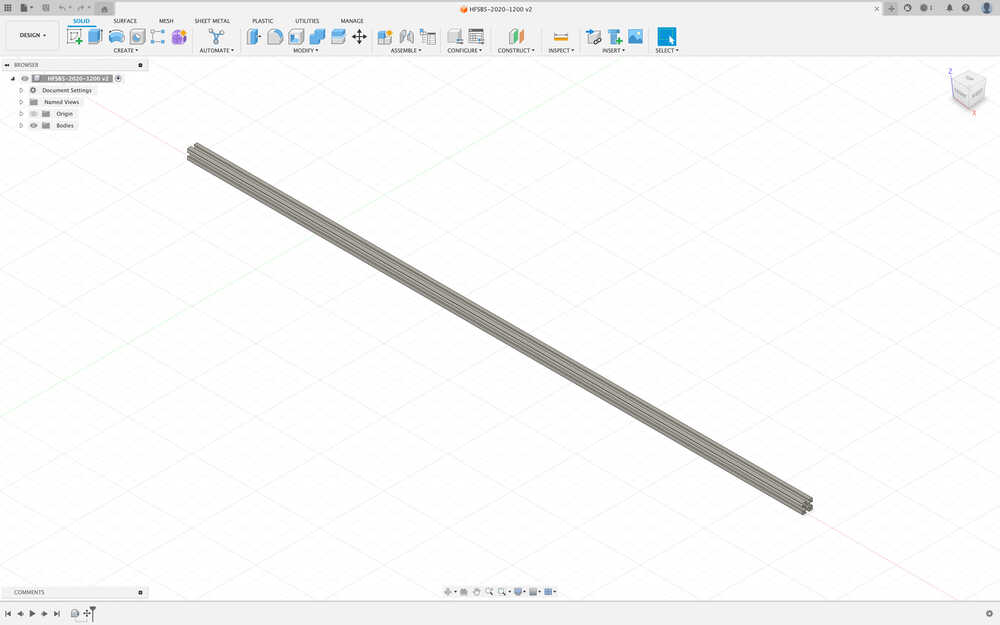Click the radio button beside HFSB5-2020-1200 v2
Image resolution: width=1000 pixels, height=625 pixels.
coord(118,78)
